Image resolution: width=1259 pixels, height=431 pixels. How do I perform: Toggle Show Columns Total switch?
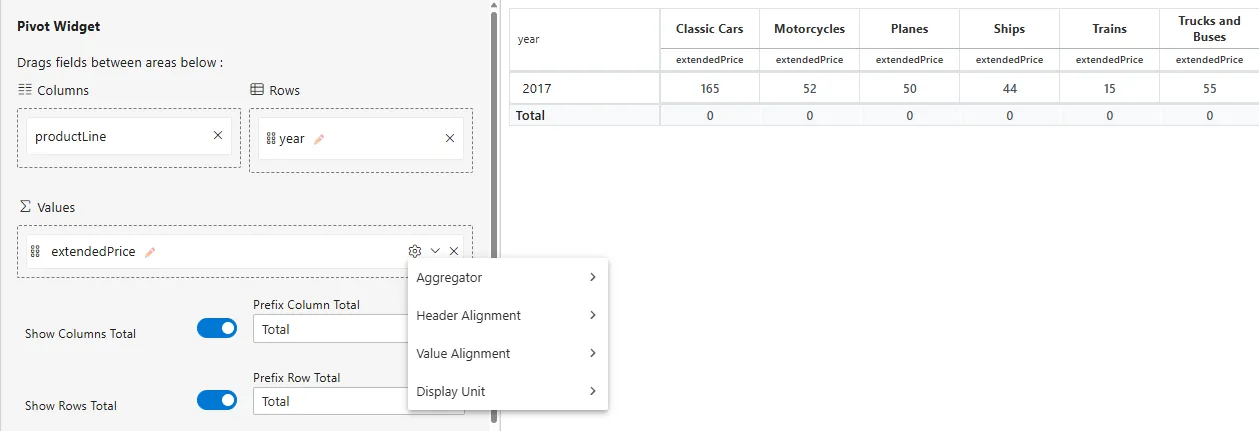(x=217, y=328)
